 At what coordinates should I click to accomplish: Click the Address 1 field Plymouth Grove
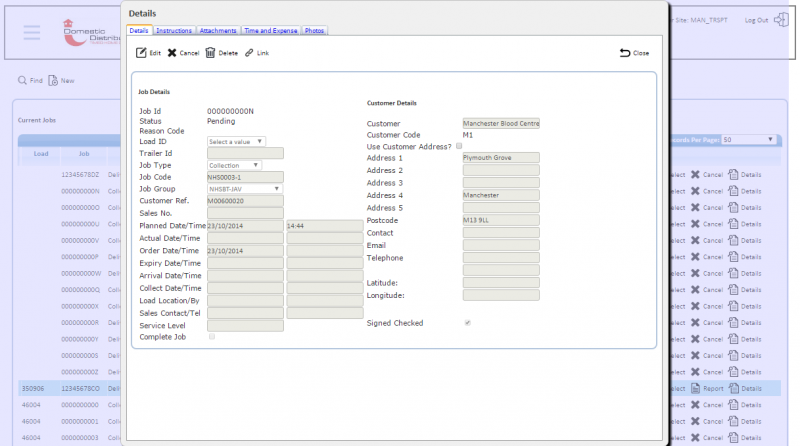click(501, 158)
